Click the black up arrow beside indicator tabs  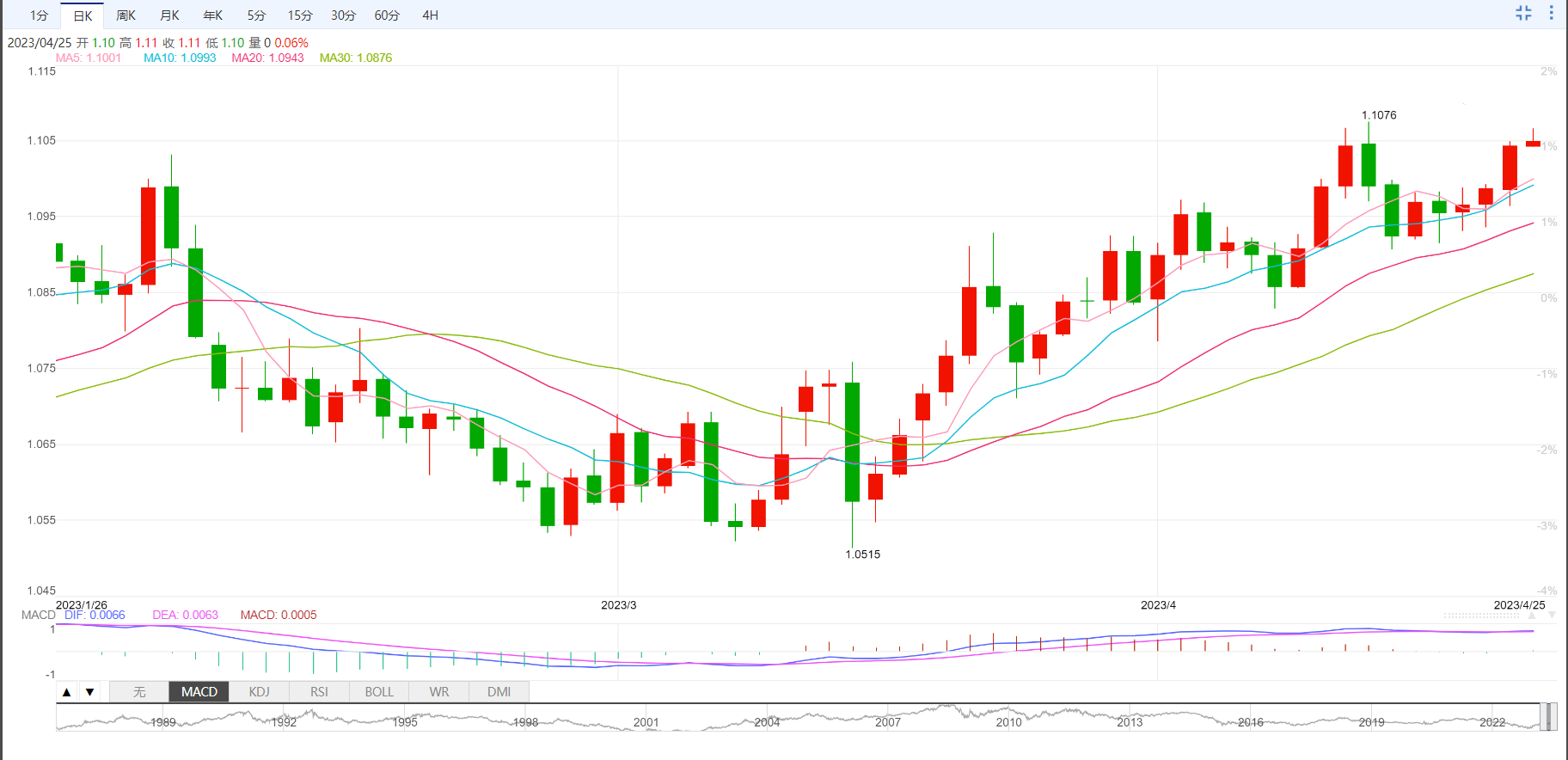click(x=67, y=692)
